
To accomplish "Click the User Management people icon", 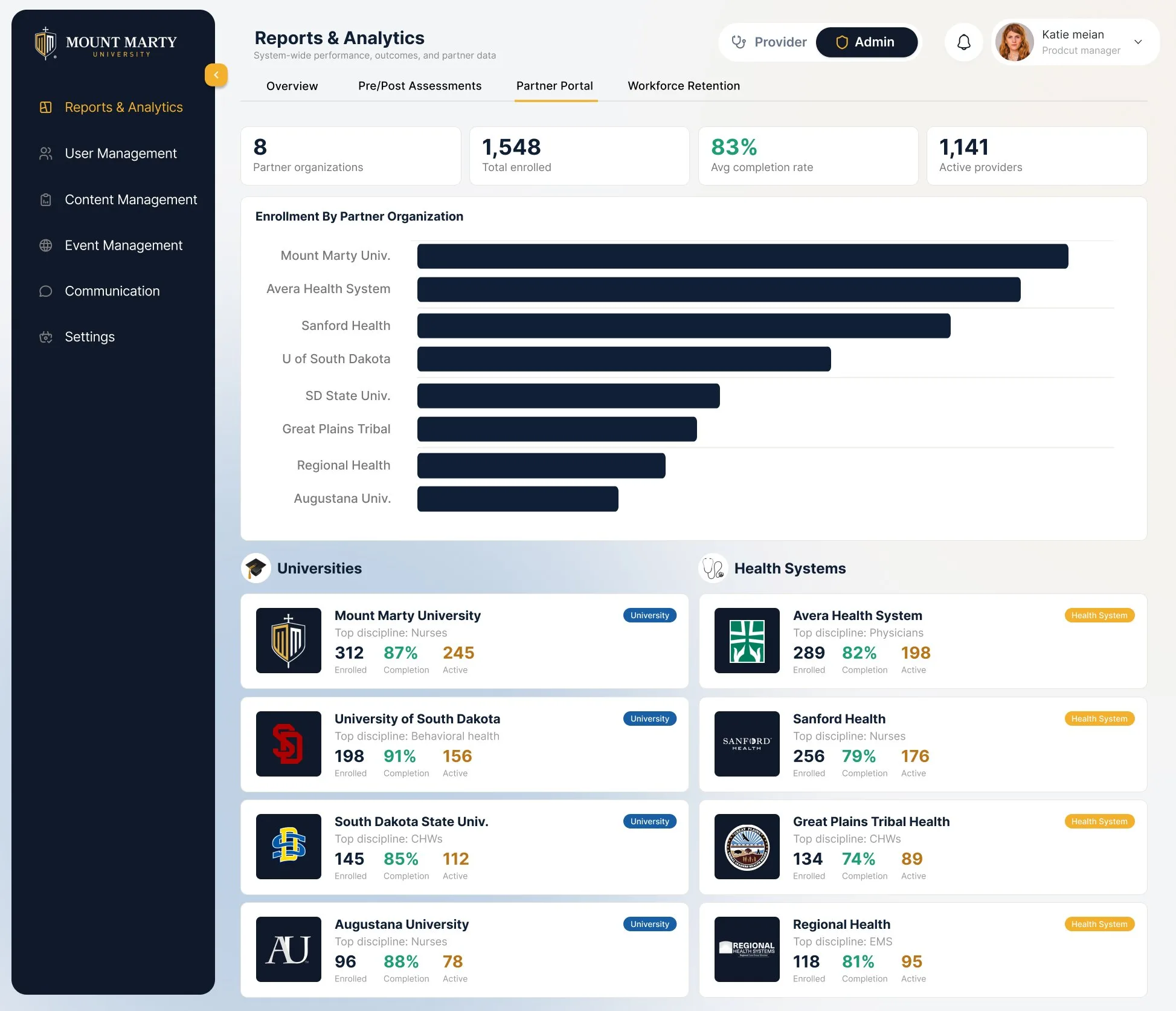I will pyautogui.click(x=45, y=153).
